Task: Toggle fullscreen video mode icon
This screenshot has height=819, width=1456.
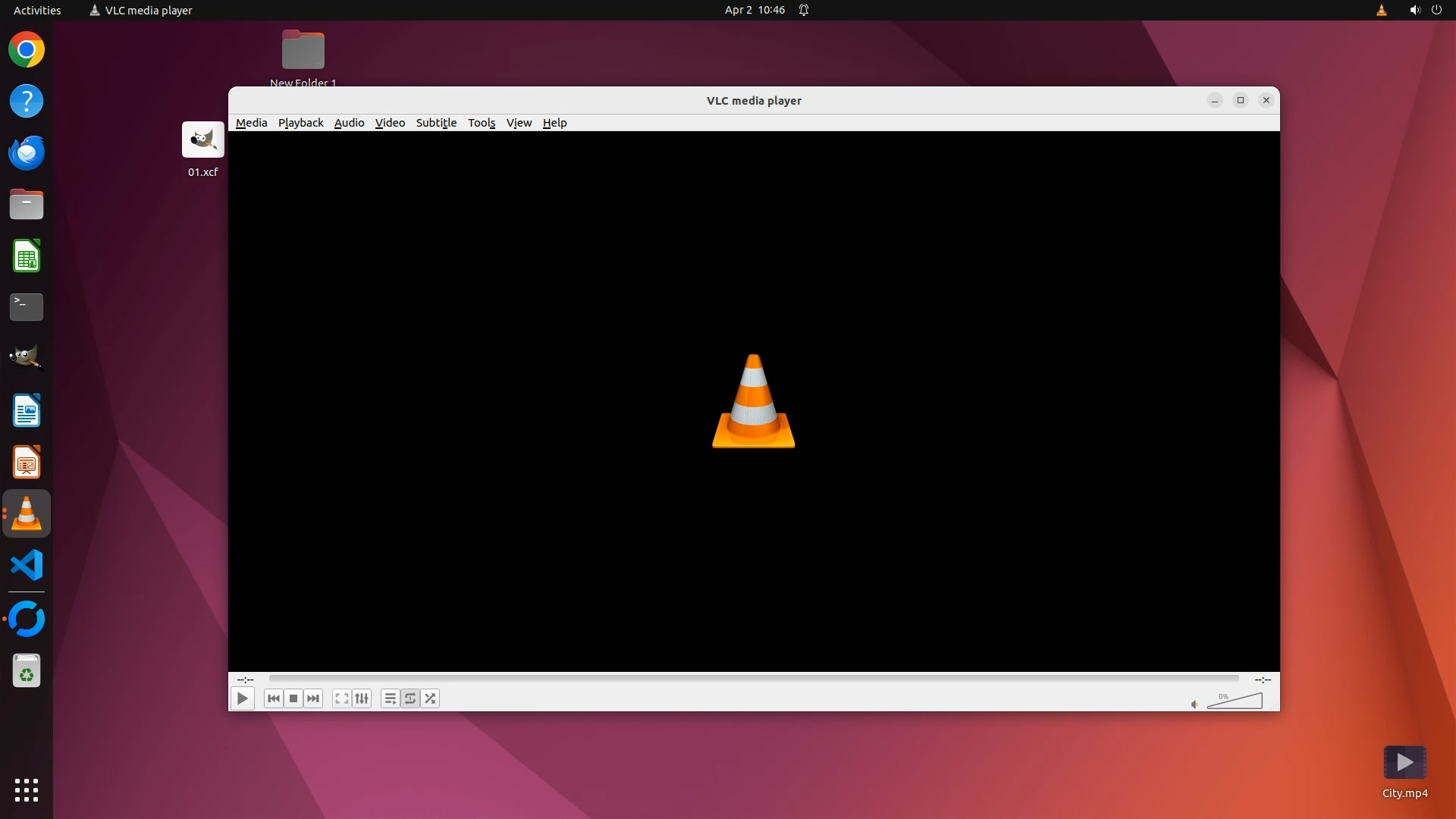Action: tap(342, 698)
